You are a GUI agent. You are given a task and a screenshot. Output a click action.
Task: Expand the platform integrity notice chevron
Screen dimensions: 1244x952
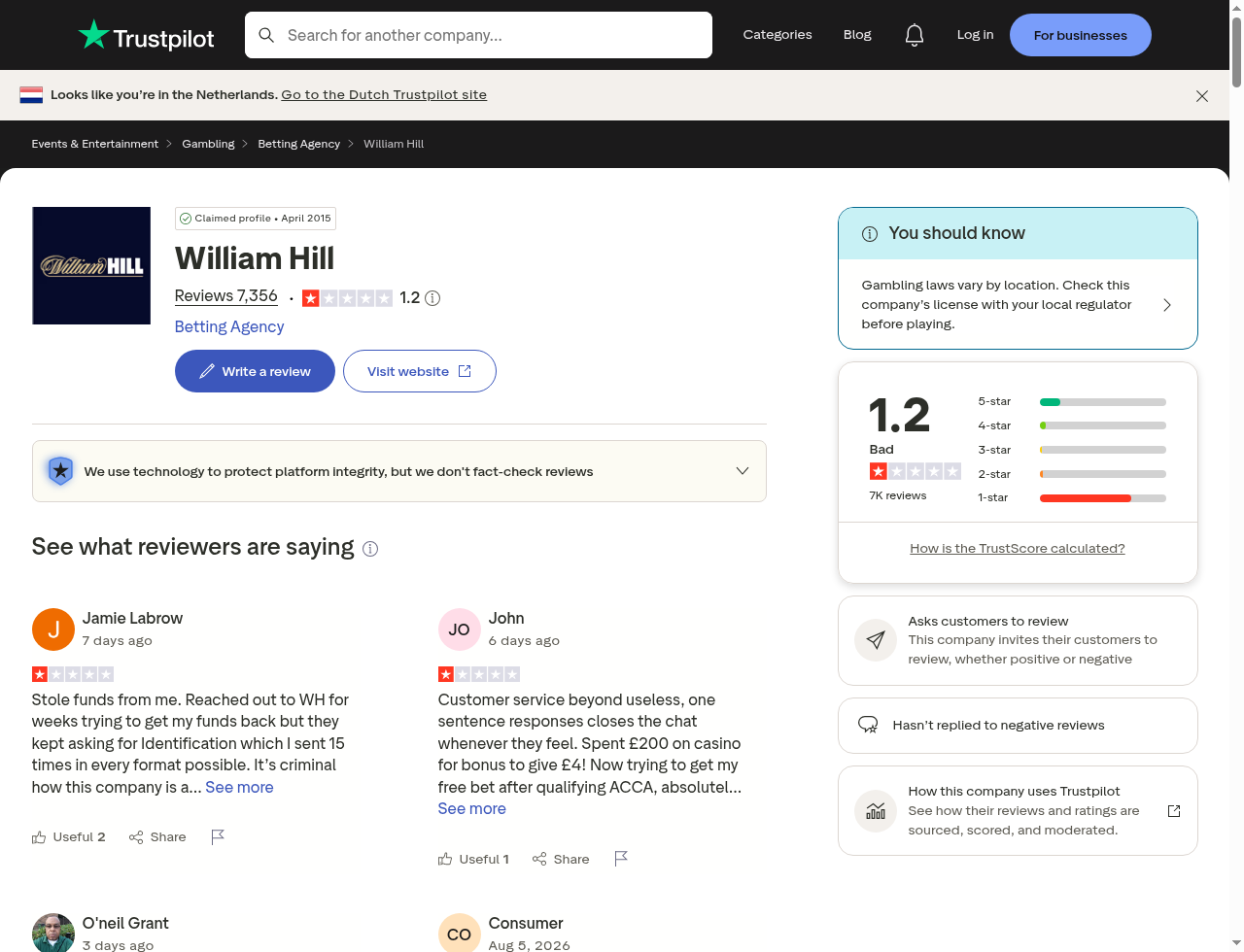(743, 471)
